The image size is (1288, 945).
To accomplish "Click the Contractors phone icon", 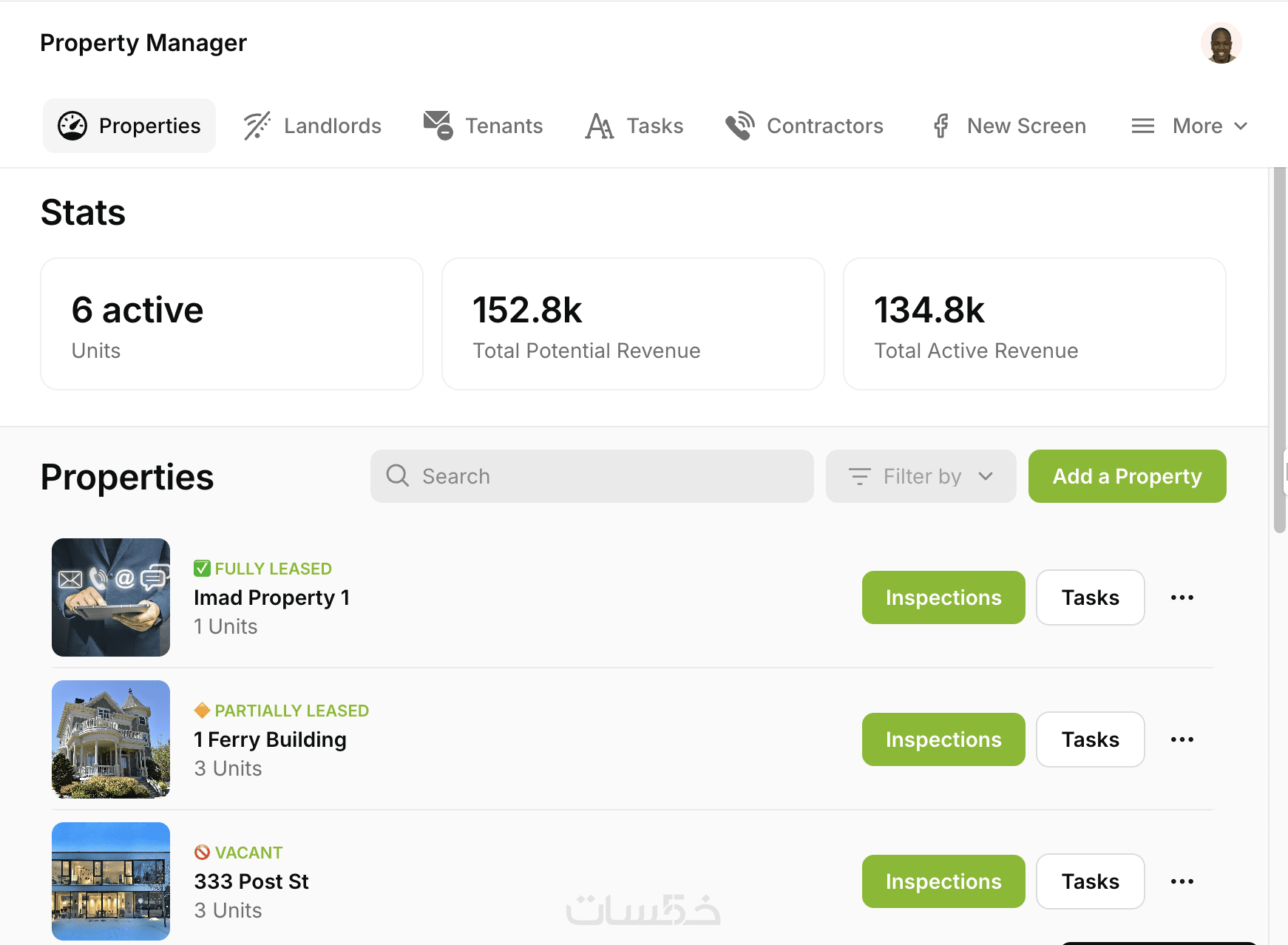I will coord(739,126).
